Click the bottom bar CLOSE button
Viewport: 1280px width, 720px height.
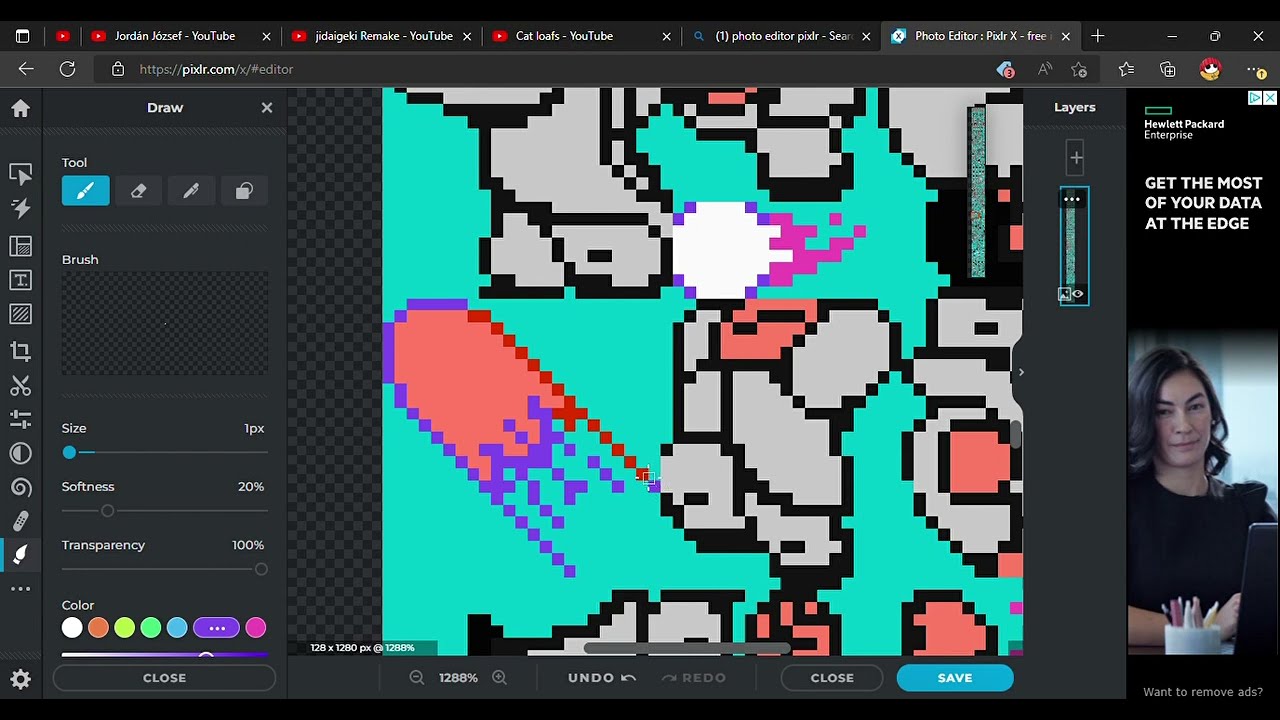(x=832, y=678)
